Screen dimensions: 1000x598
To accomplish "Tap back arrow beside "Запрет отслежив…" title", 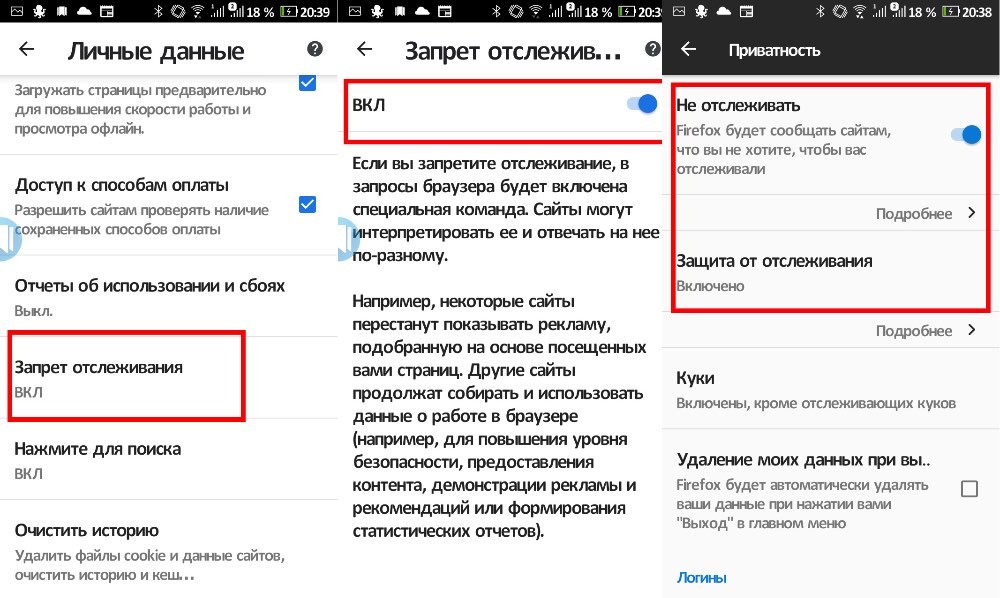I will [365, 49].
